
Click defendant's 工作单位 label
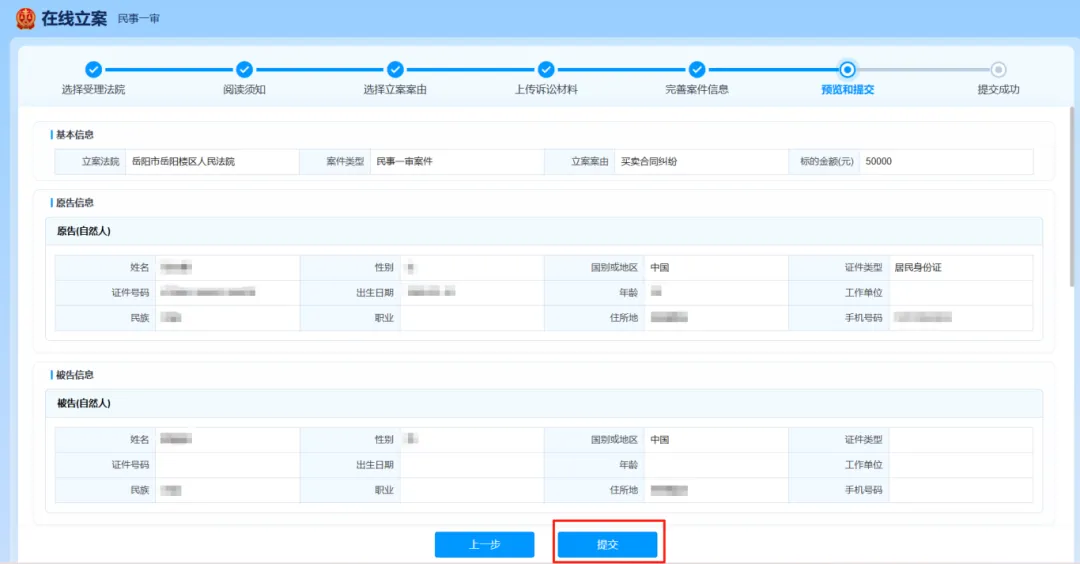coord(864,466)
